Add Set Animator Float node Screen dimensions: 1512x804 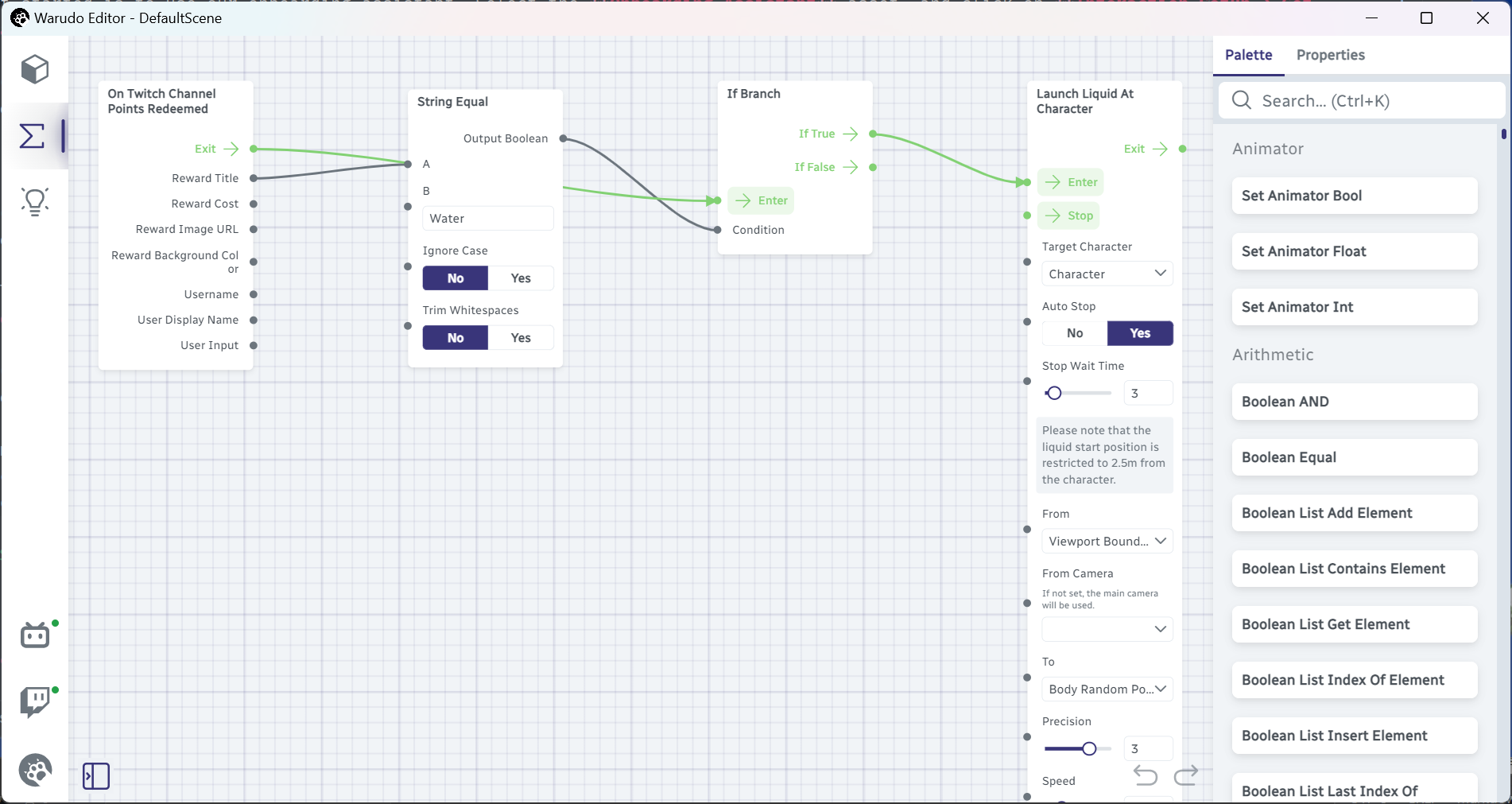click(1354, 251)
